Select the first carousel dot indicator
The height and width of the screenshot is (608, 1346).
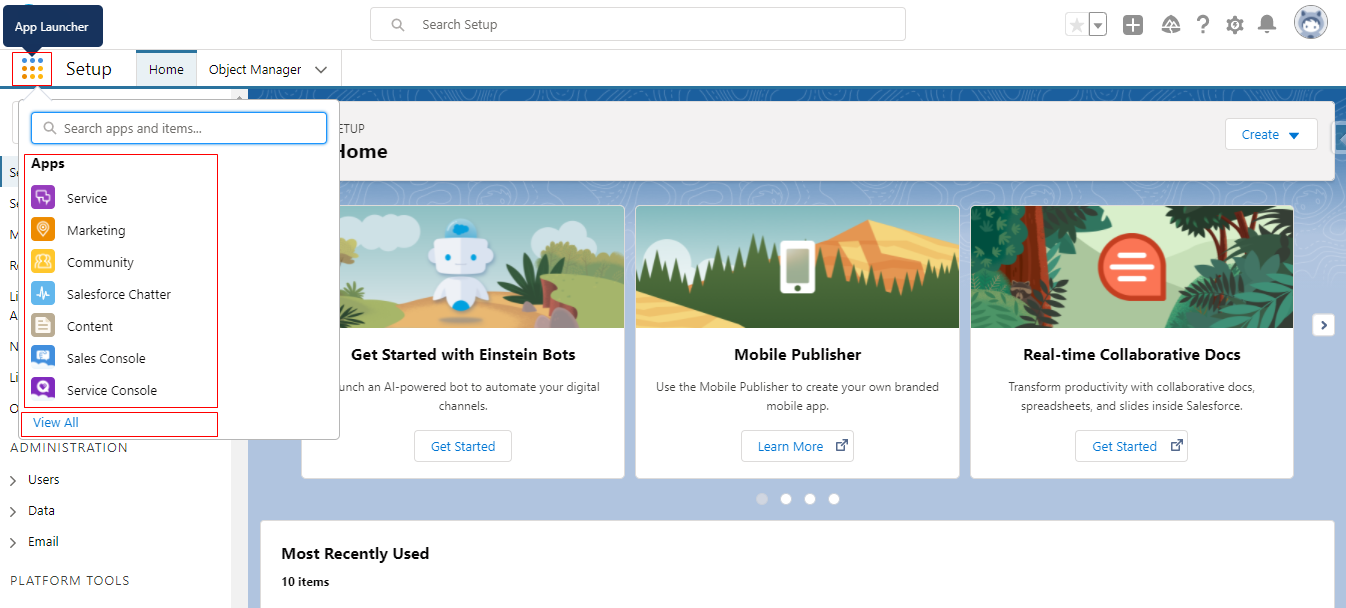pyautogui.click(x=762, y=498)
